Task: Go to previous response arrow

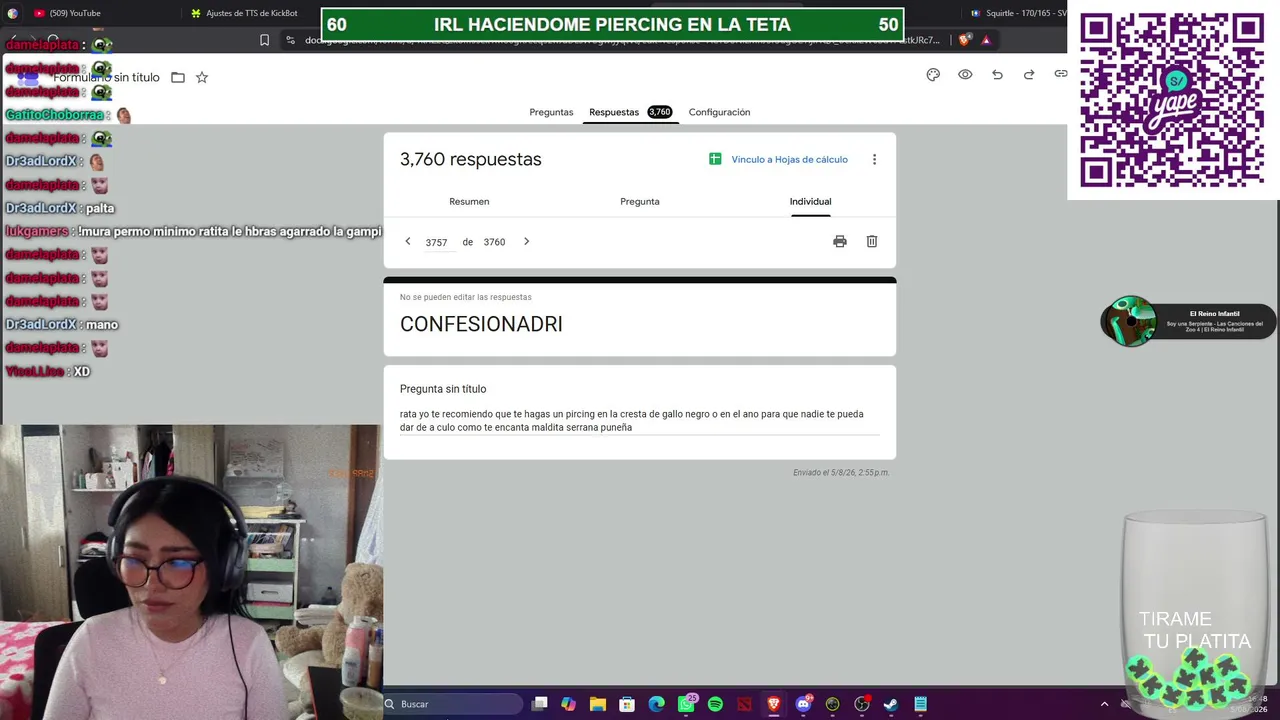Action: [x=408, y=242]
